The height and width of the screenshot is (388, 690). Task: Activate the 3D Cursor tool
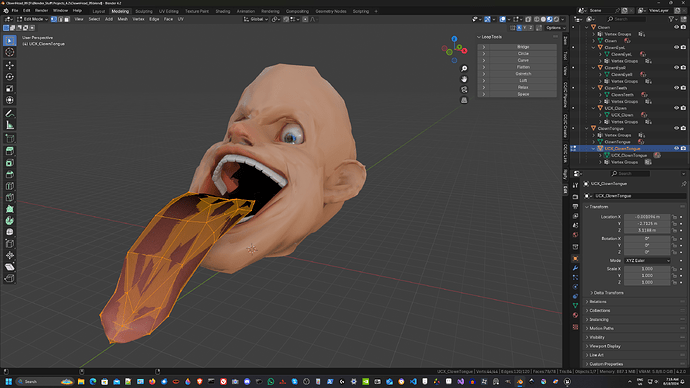click(10, 52)
